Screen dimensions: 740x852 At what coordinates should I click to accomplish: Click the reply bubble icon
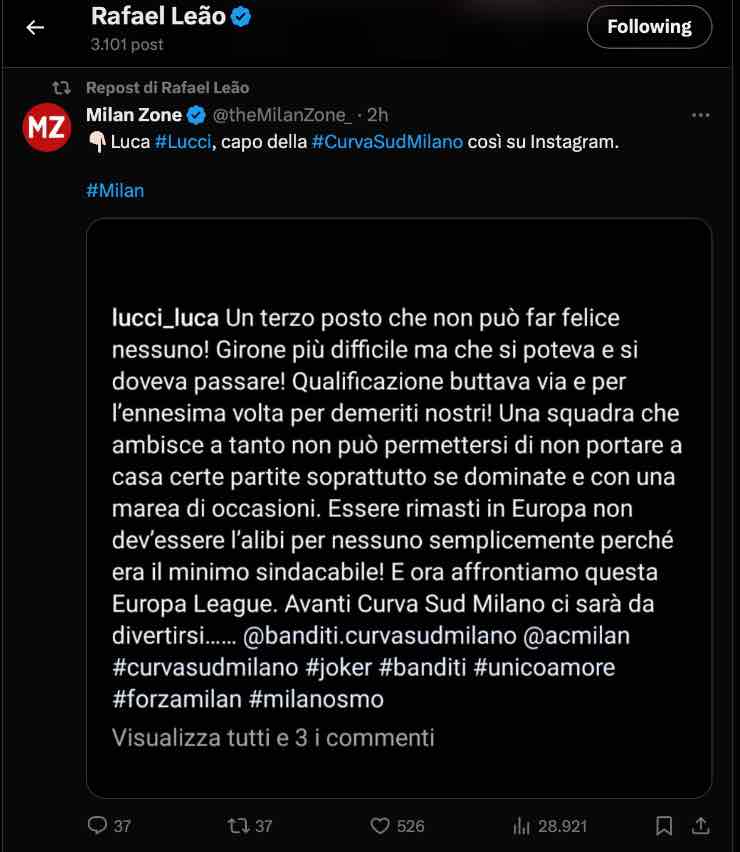pyautogui.click(x=95, y=826)
